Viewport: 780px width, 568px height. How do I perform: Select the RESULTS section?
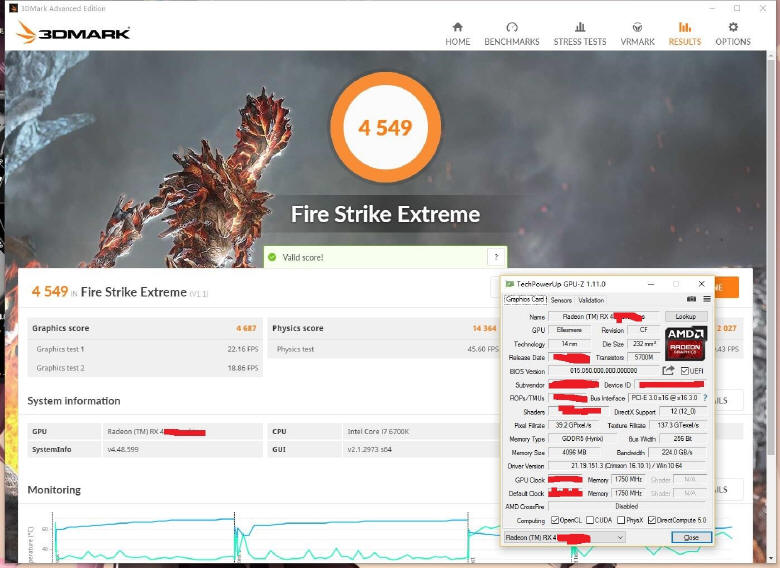point(684,34)
